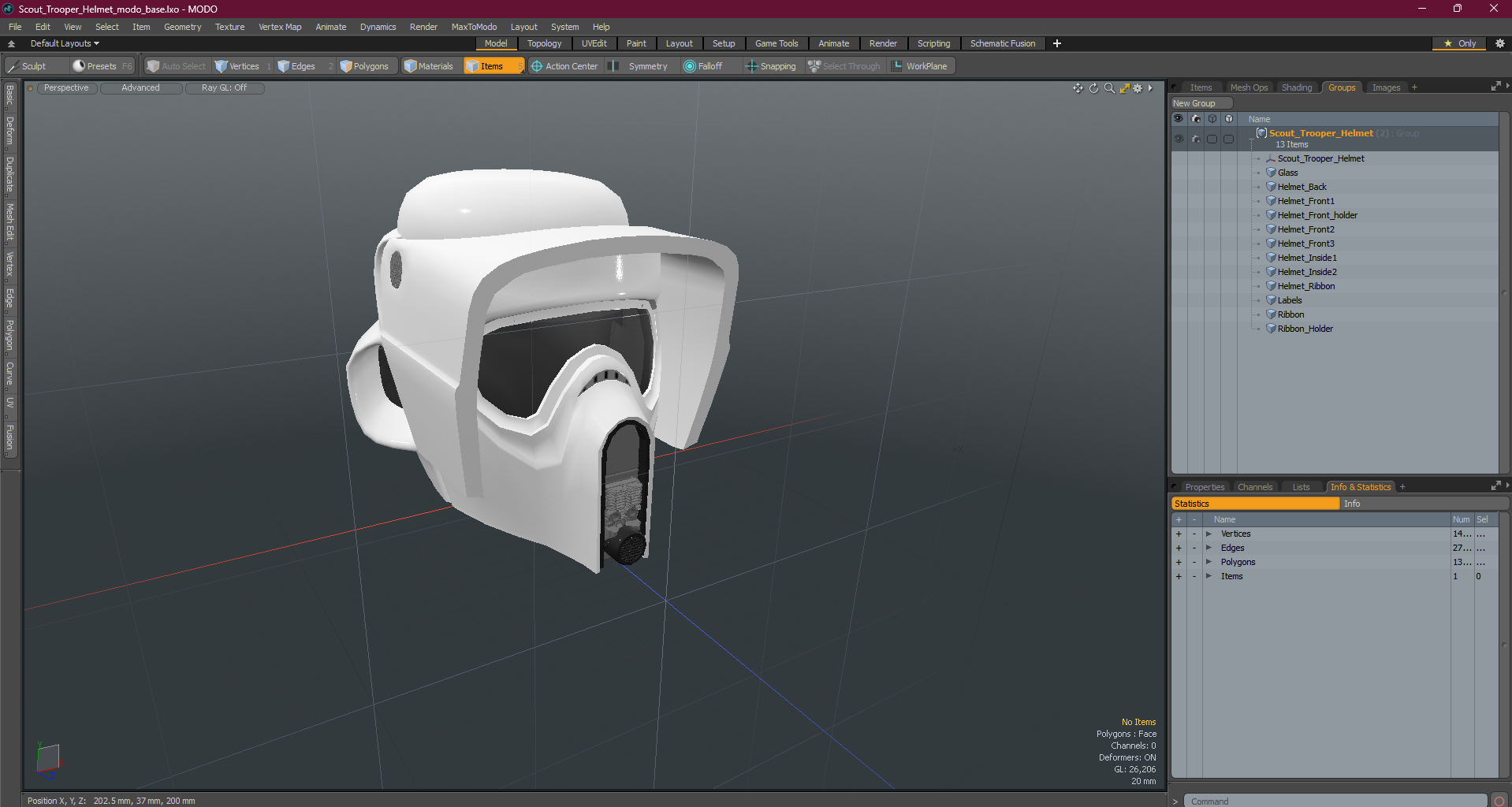Click the Statistics section button
The image size is (1512, 807).
click(1255, 504)
